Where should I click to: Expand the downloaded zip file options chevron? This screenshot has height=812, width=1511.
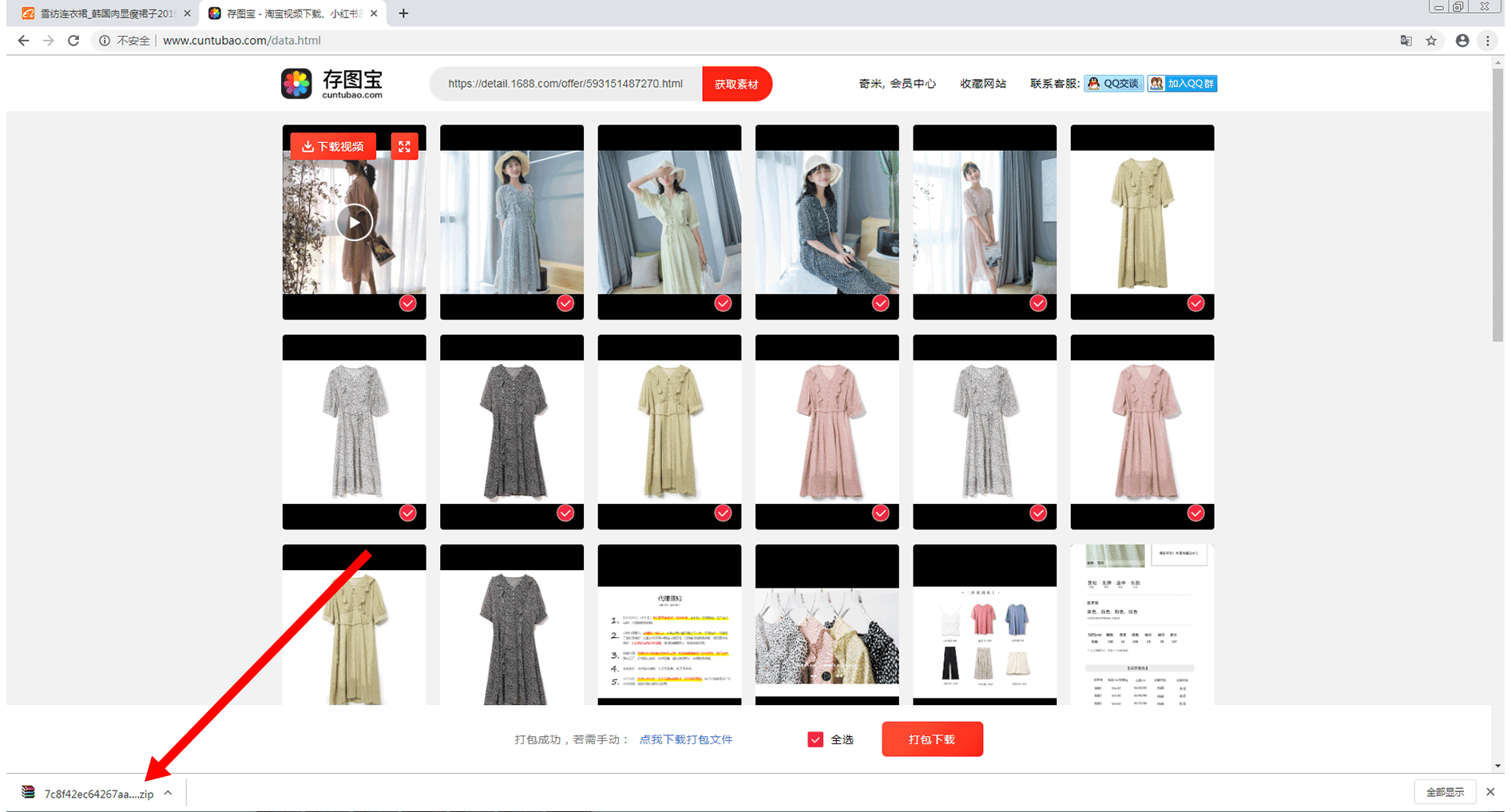click(168, 793)
